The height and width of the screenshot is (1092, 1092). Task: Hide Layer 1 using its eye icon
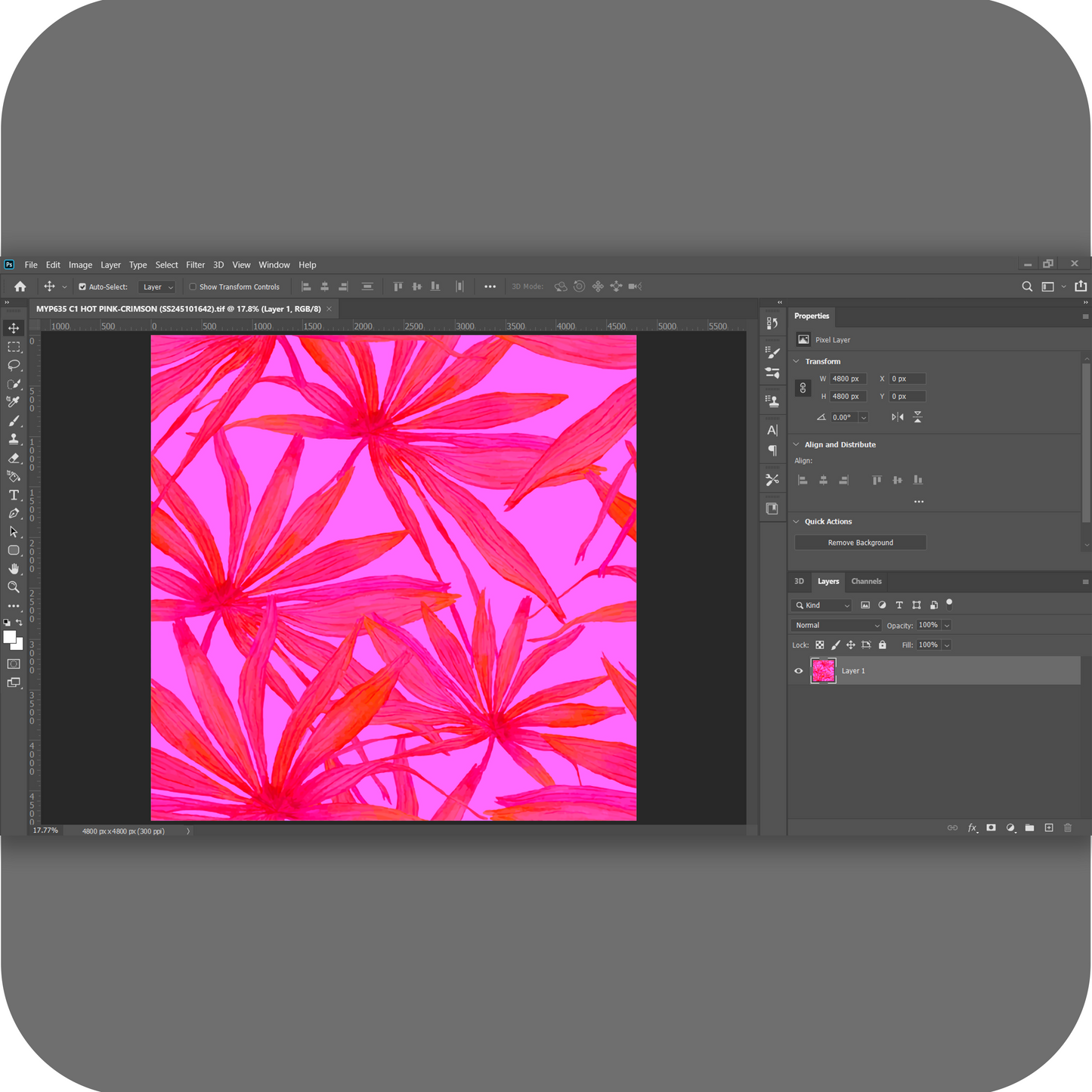point(799,671)
